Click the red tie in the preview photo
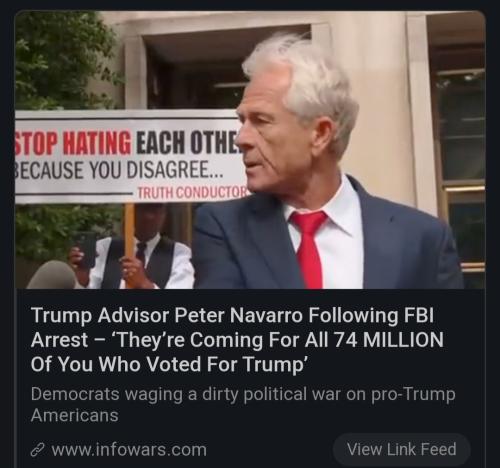The height and width of the screenshot is (468, 500). pos(309,248)
